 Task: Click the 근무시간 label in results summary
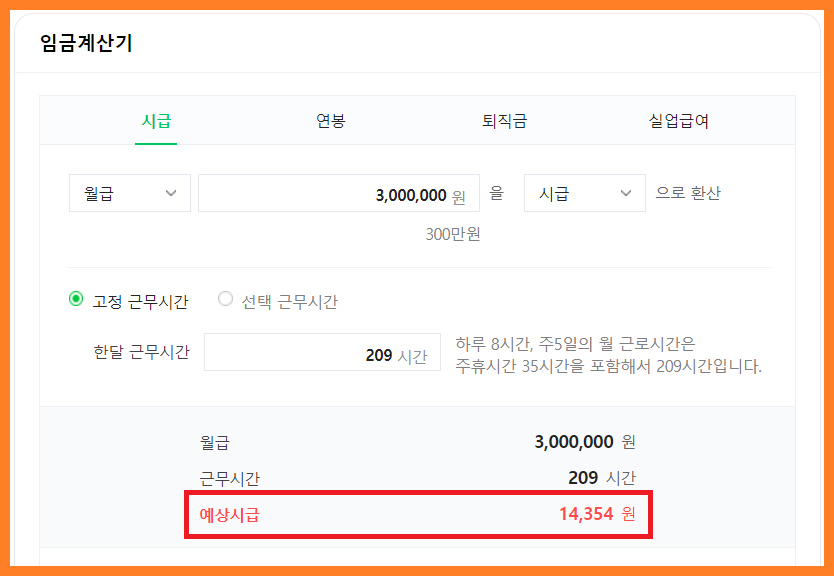[x=230, y=479]
